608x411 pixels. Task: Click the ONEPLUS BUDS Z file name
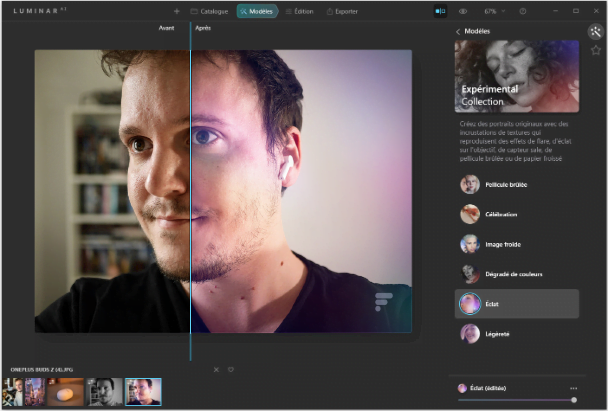tap(42, 370)
